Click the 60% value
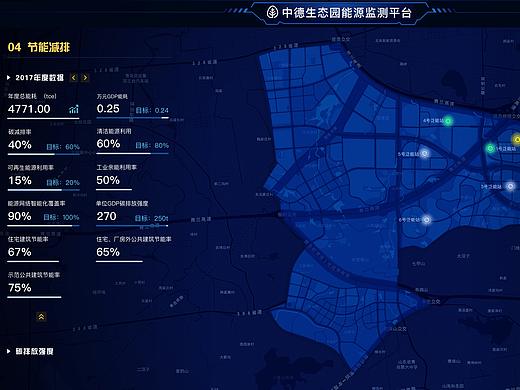 point(108,144)
